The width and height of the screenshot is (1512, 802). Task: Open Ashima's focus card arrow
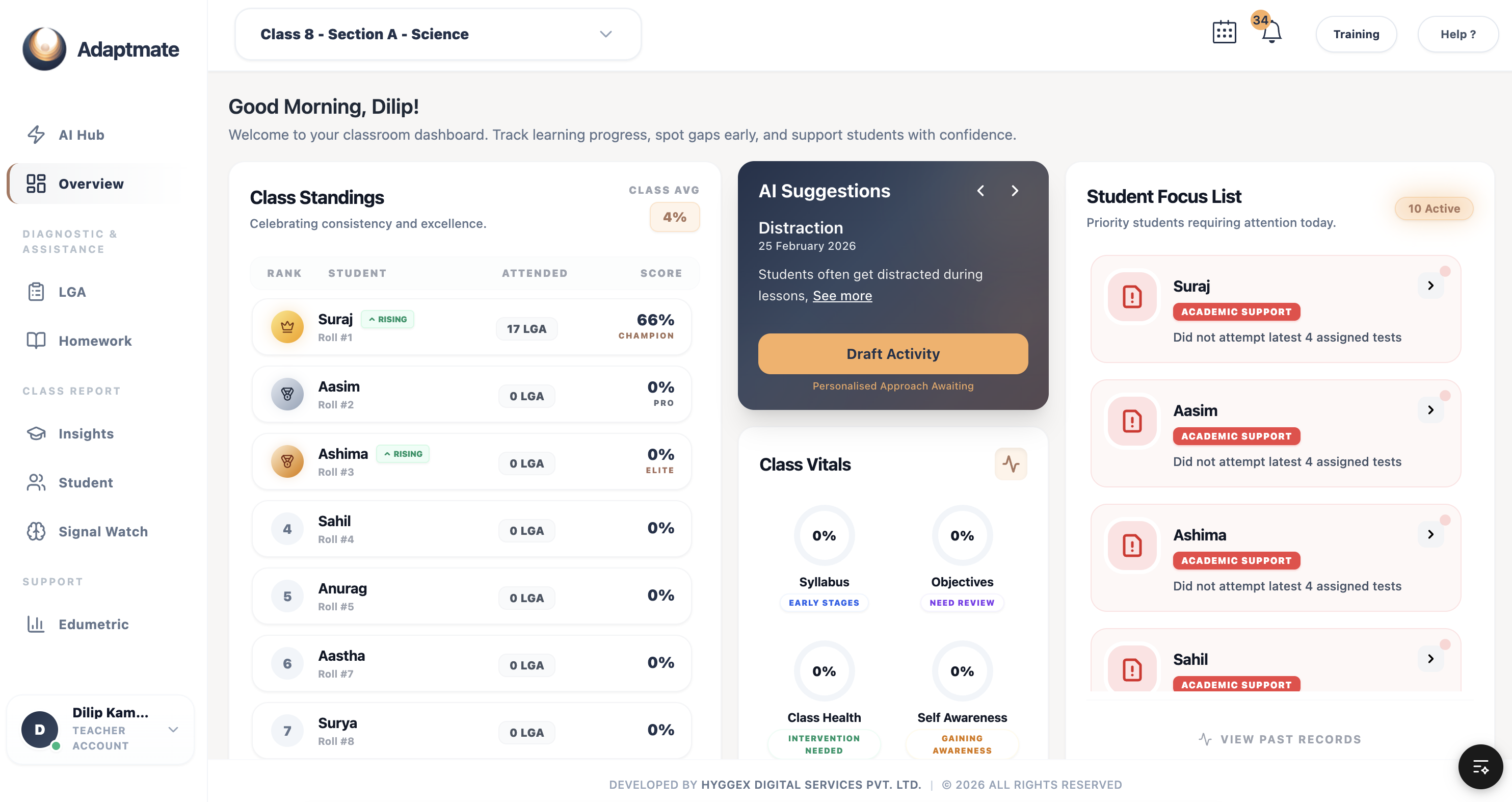(1430, 534)
